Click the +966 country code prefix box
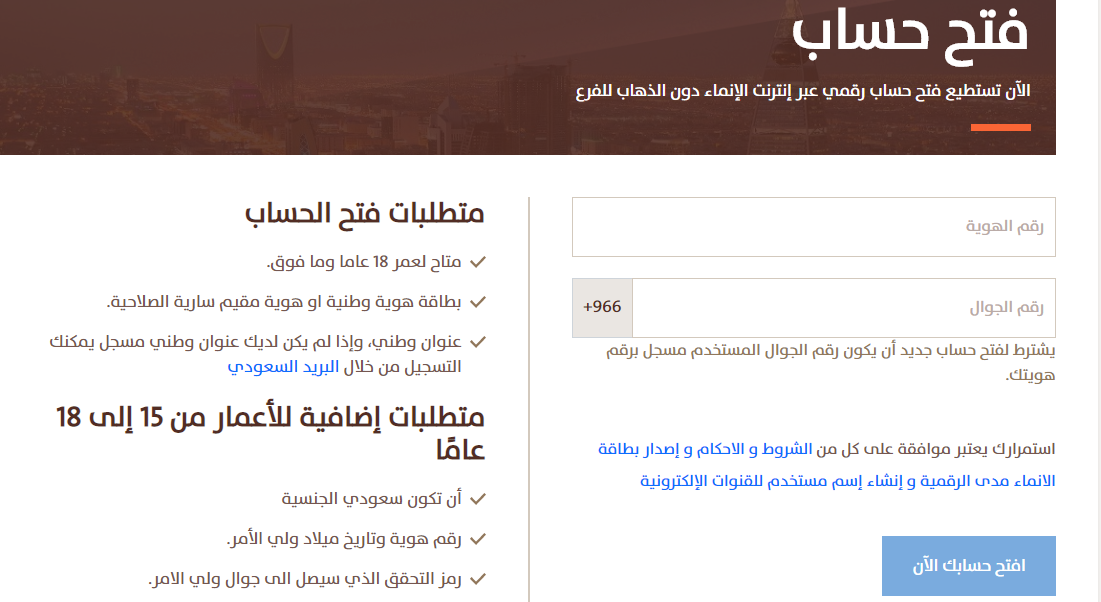This screenshot has width=1101, height=602. pyautogui.click(x=602, y=308)
